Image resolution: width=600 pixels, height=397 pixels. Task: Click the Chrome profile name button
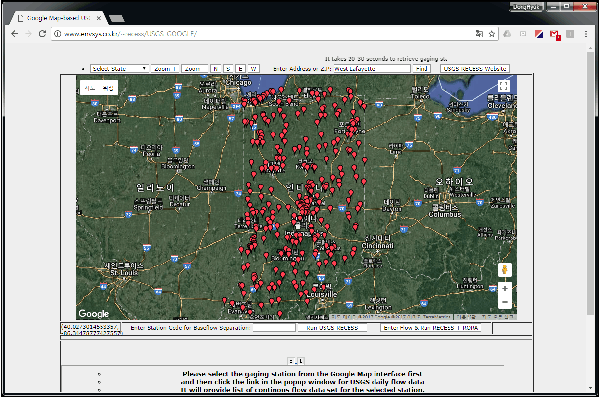click(526, 7)
